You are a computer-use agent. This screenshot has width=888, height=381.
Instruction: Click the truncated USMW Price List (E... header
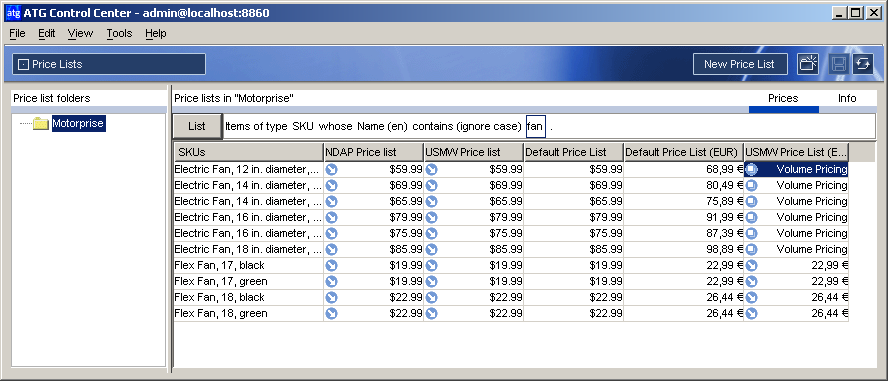pyautogui.click(x=796, y=152)
